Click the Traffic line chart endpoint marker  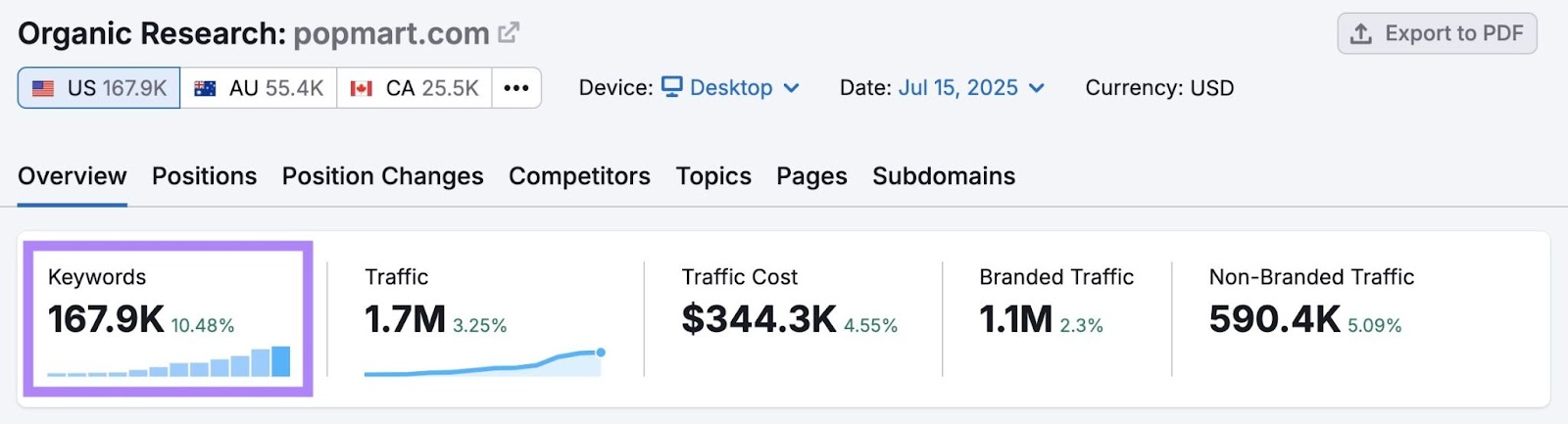click(601, 353)
